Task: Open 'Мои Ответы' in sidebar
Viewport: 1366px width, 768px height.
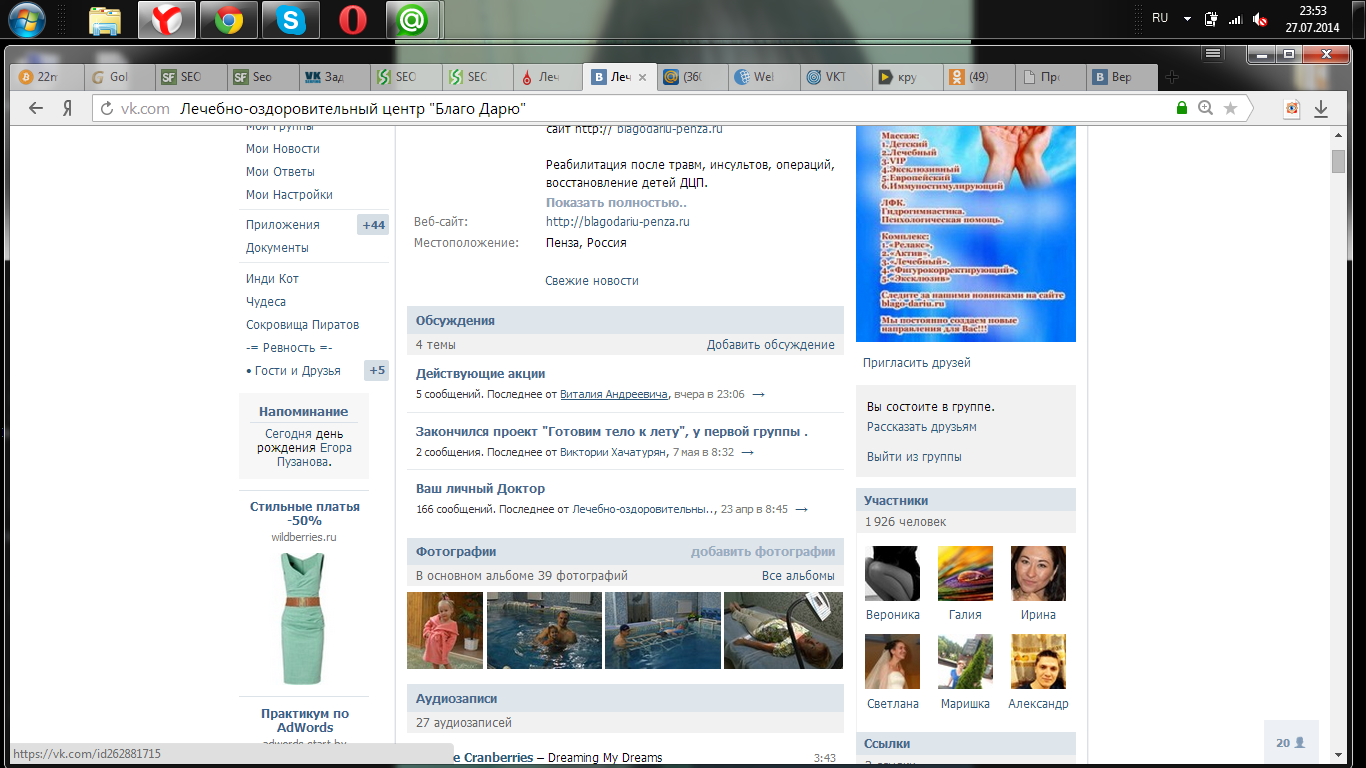Action: coord(280,172)
